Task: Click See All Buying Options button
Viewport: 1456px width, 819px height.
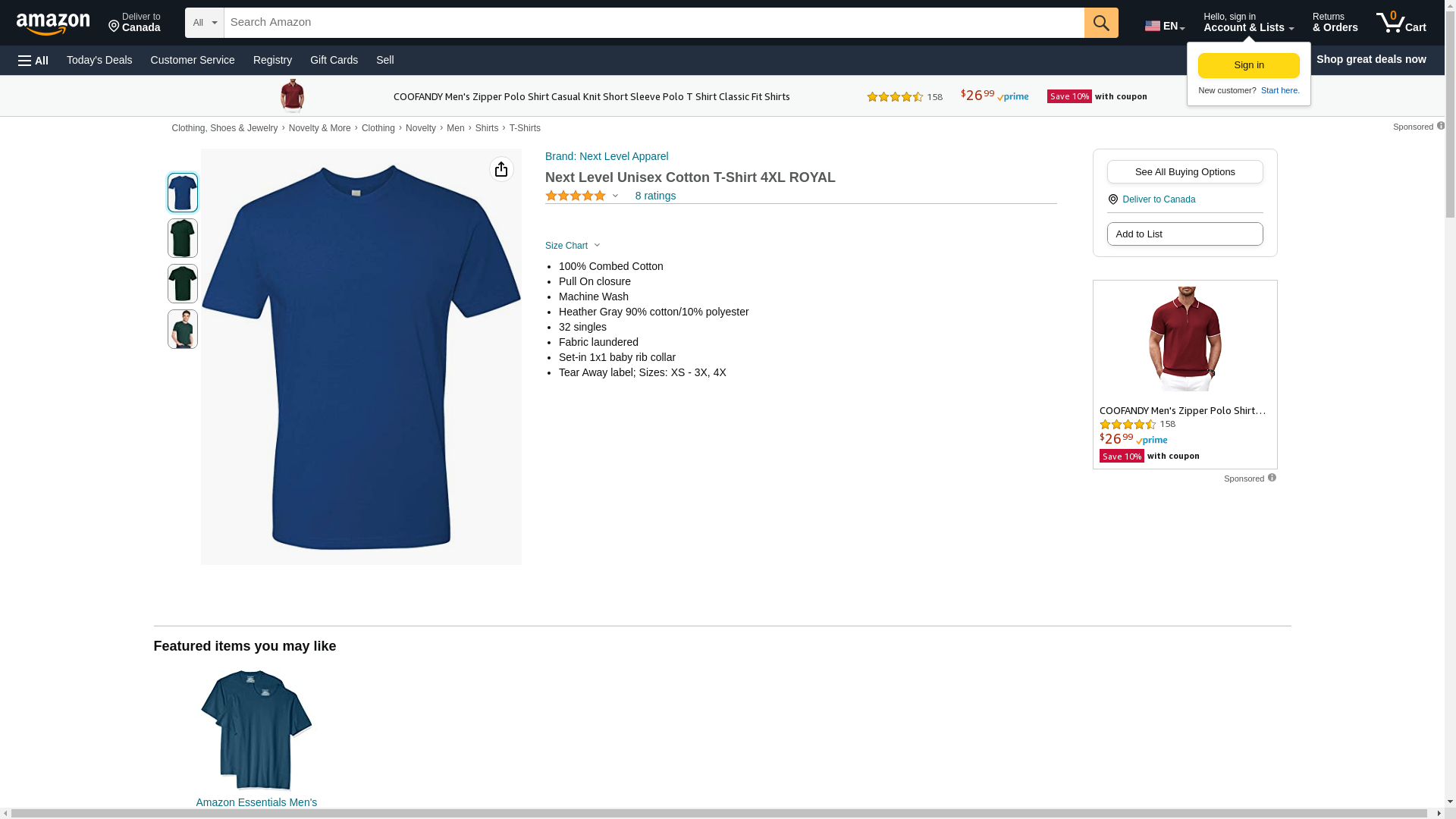Action: pos(1185,171)
